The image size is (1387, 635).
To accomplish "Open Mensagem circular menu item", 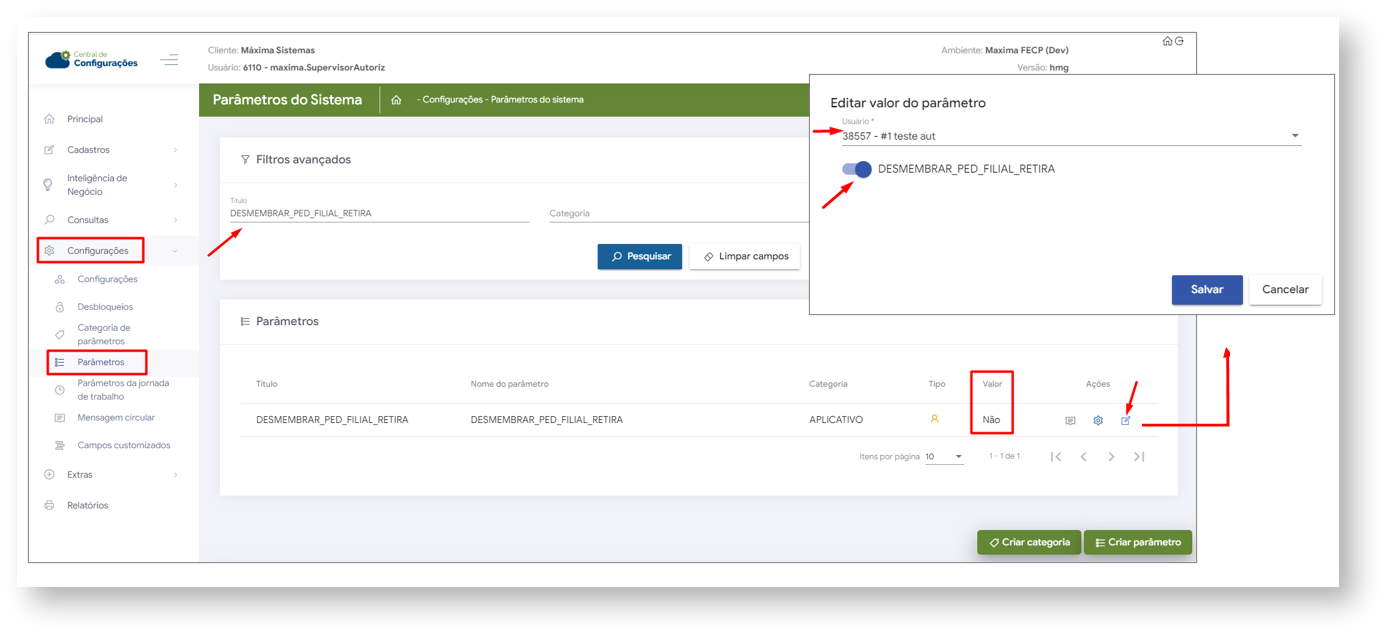I will (x=116, y=418).
